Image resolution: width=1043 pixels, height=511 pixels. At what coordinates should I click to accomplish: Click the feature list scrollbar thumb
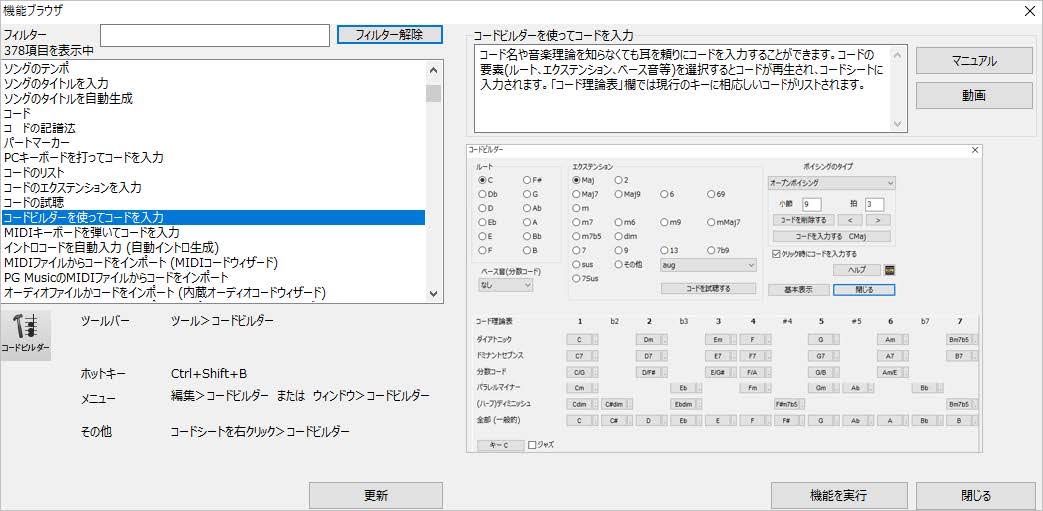434,93
